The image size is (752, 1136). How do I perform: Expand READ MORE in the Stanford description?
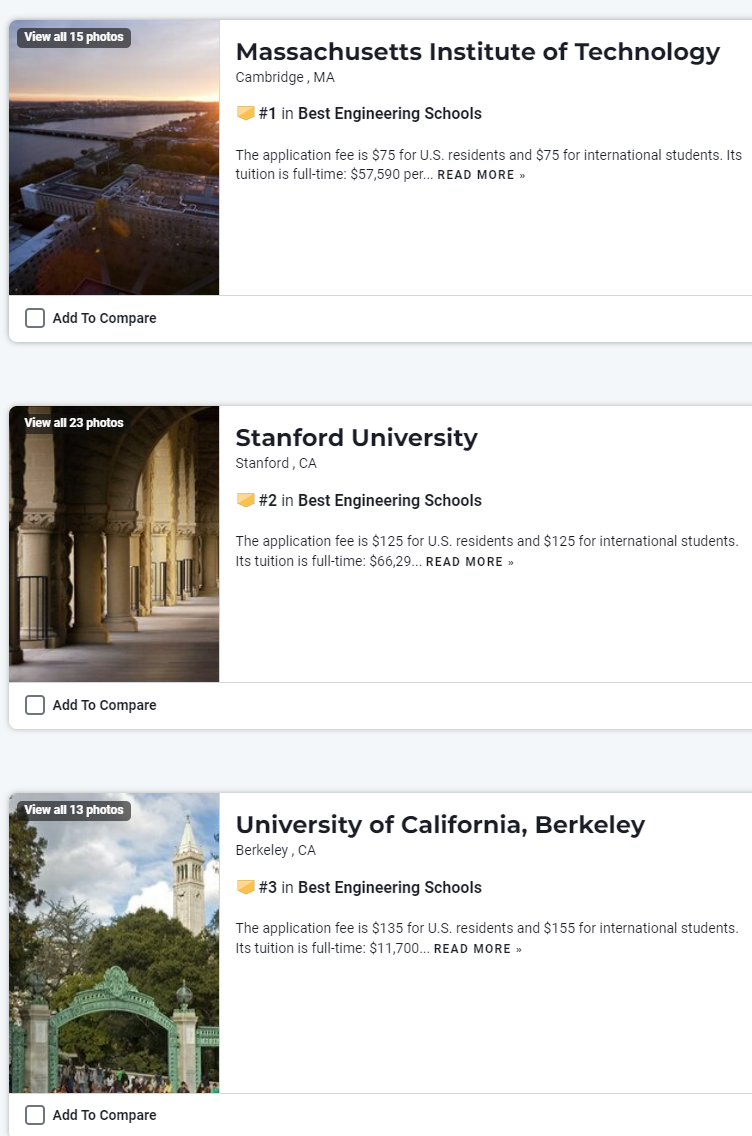[x=469, y=562]
